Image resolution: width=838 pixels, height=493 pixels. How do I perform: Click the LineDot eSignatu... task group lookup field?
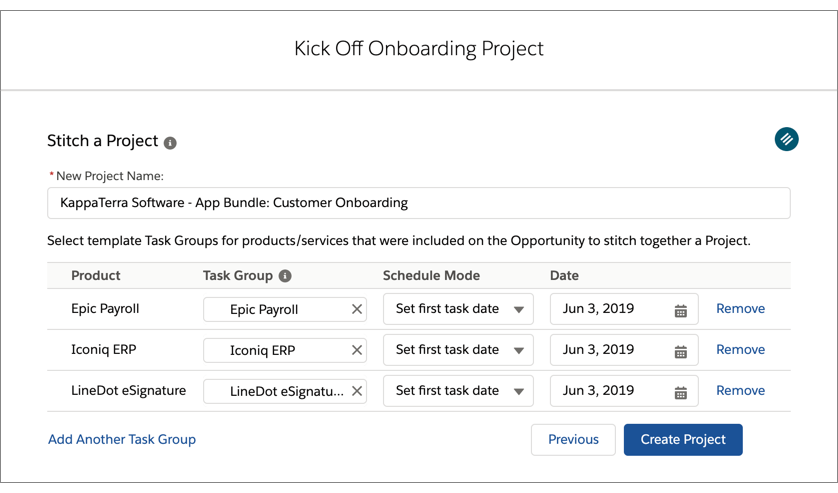(x=285, y=391)
